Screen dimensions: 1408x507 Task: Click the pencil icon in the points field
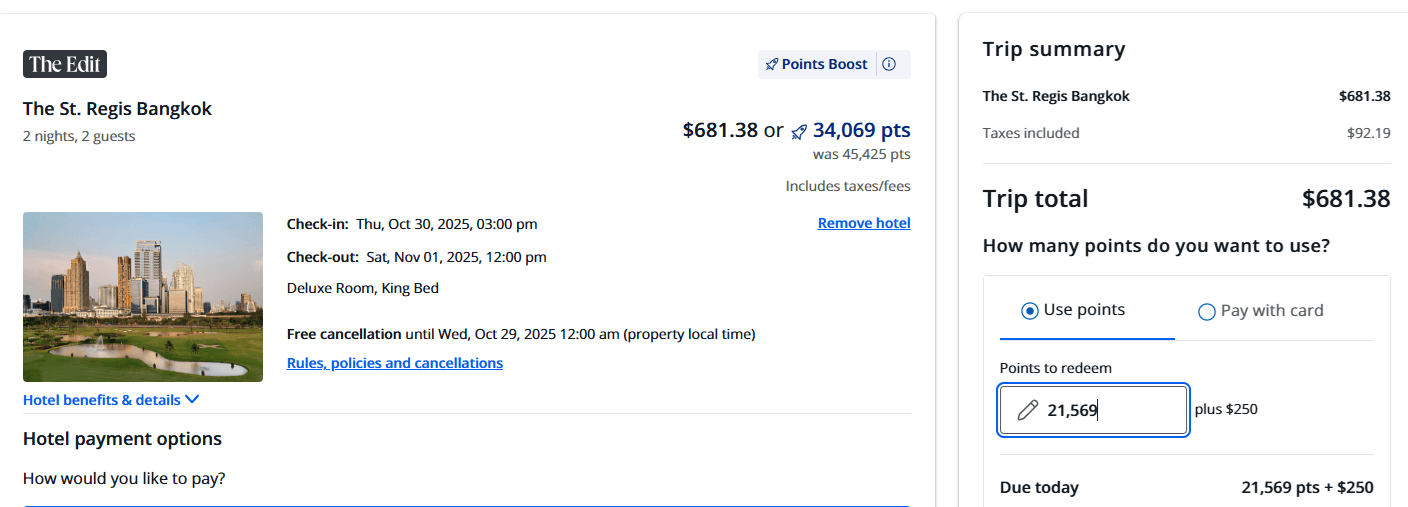point(1027,410)
